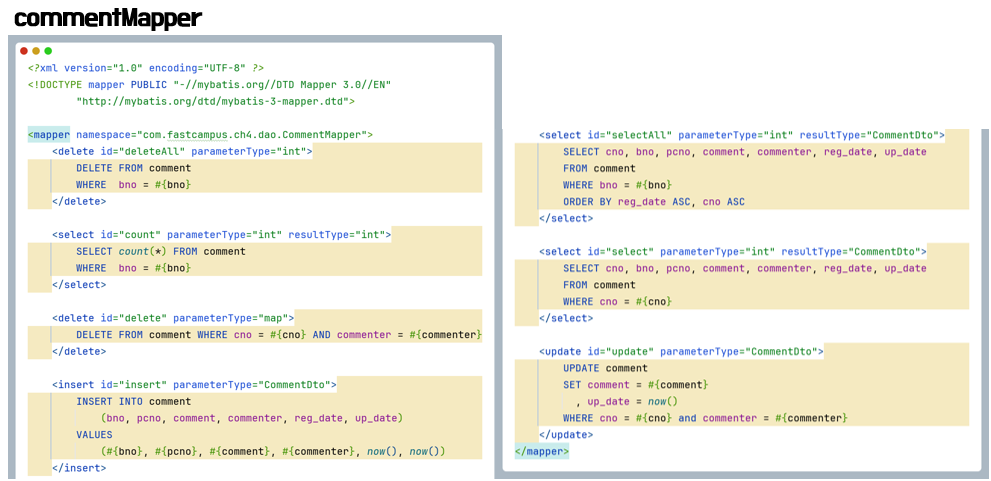Click the 'UPDATE comment' line

pos(605,368)
